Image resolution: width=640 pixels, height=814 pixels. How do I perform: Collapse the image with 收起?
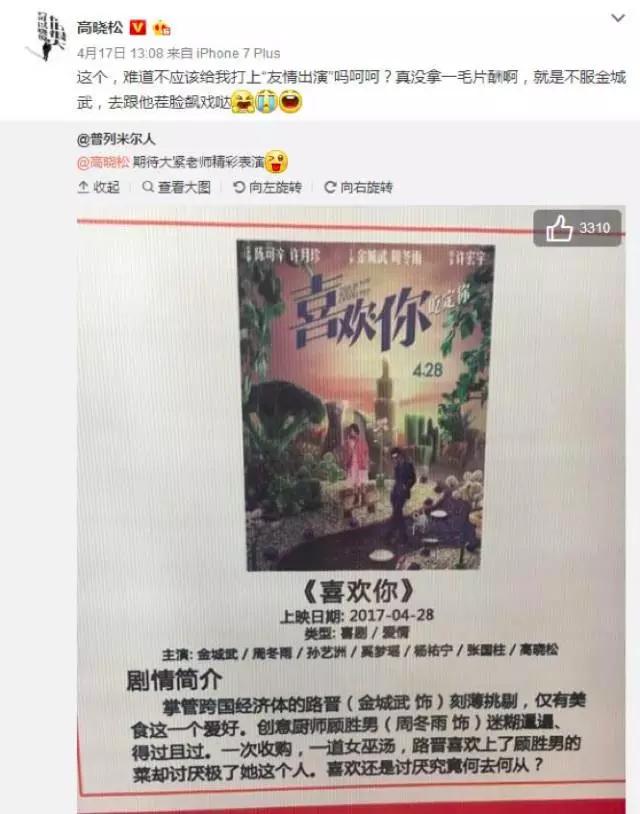(99, 187)
